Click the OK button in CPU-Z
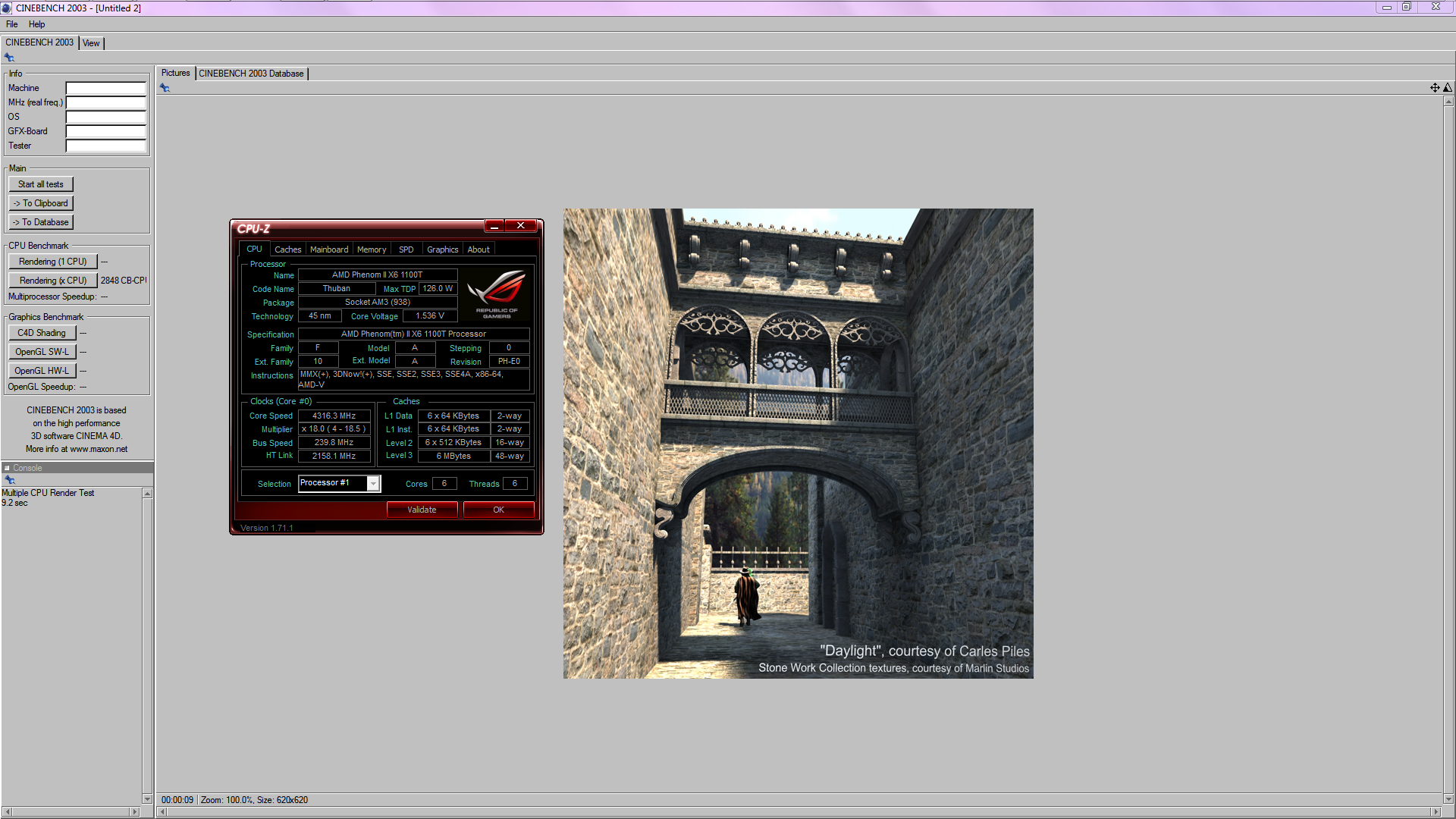1456x819 pixels. 498,510
